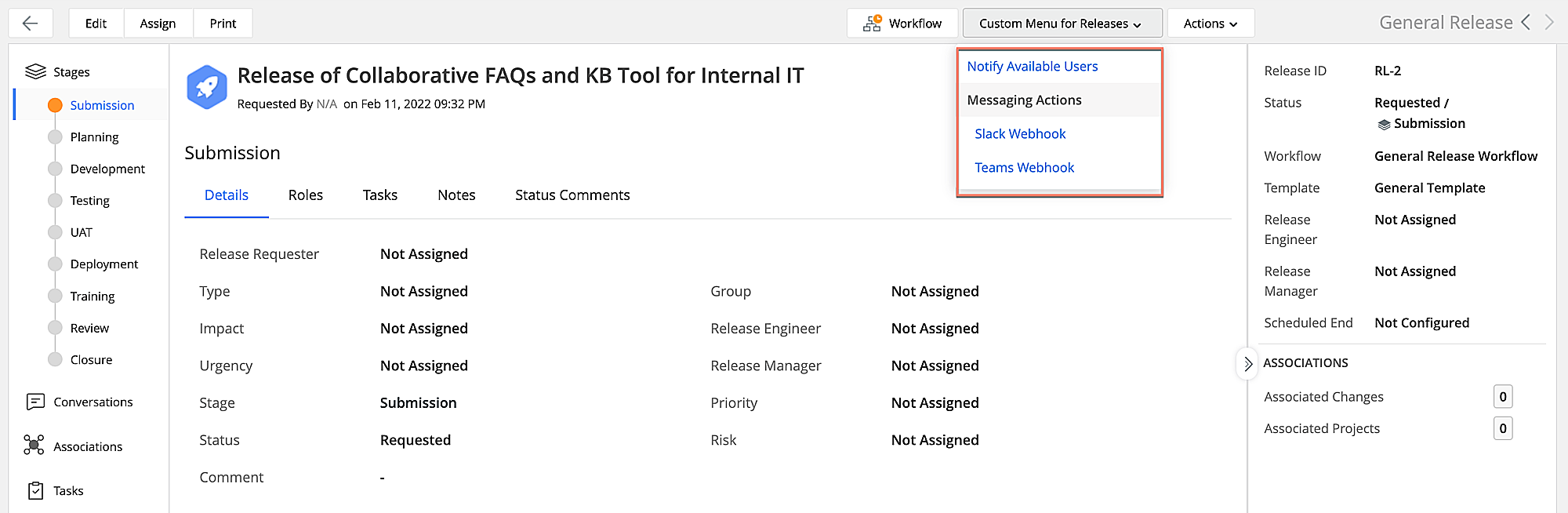Select the Testing stage radio marker
The image size is (1568, 513).
(55, 201)
